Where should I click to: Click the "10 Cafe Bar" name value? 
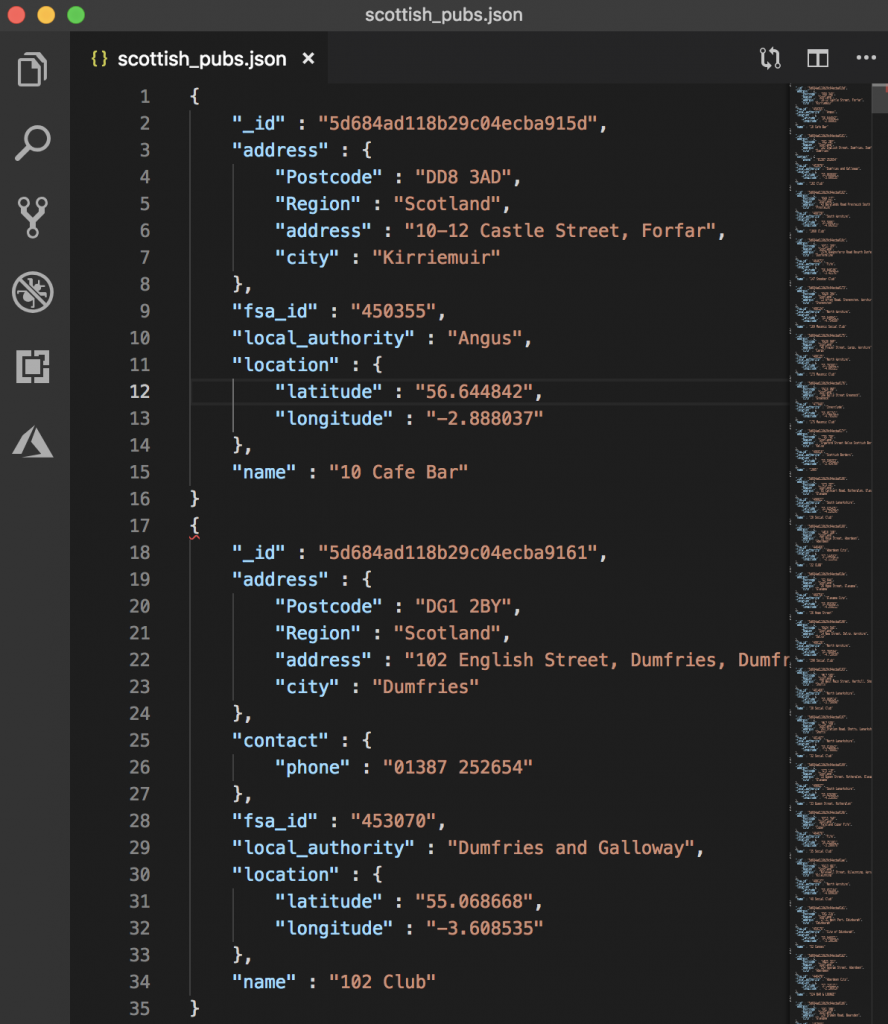[x=398, y=472]
